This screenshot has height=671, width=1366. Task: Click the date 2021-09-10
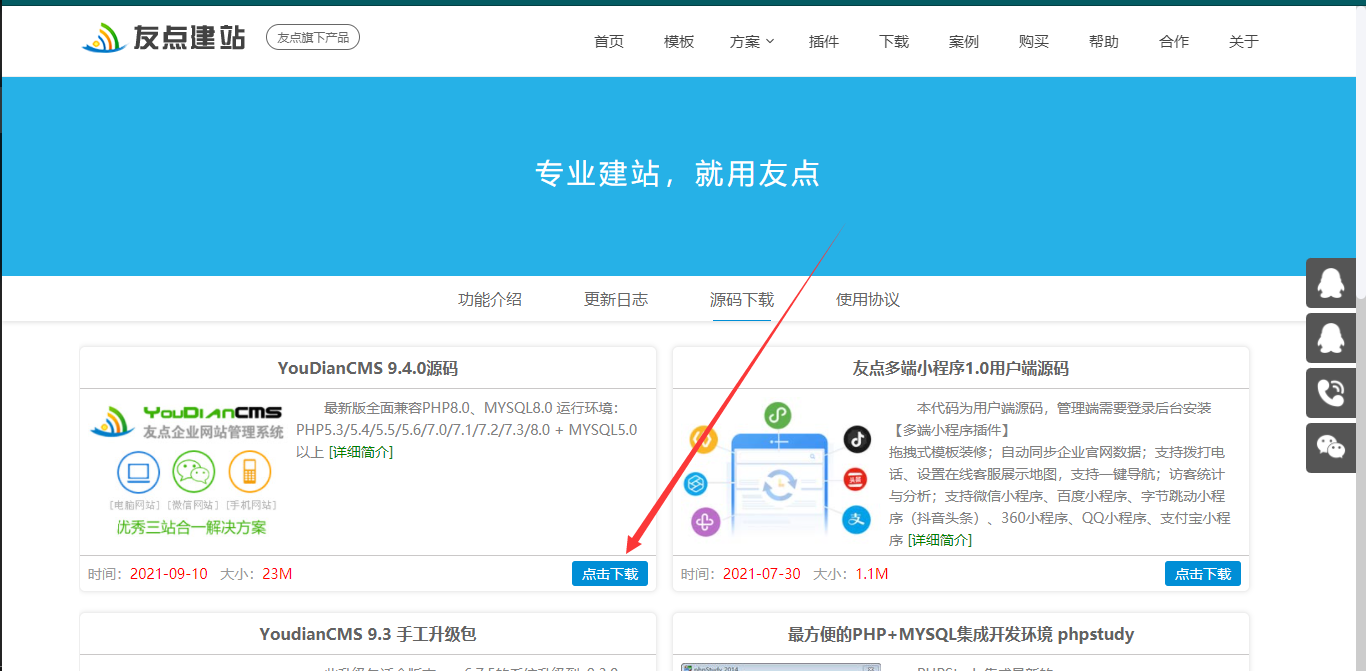[170, 574]
